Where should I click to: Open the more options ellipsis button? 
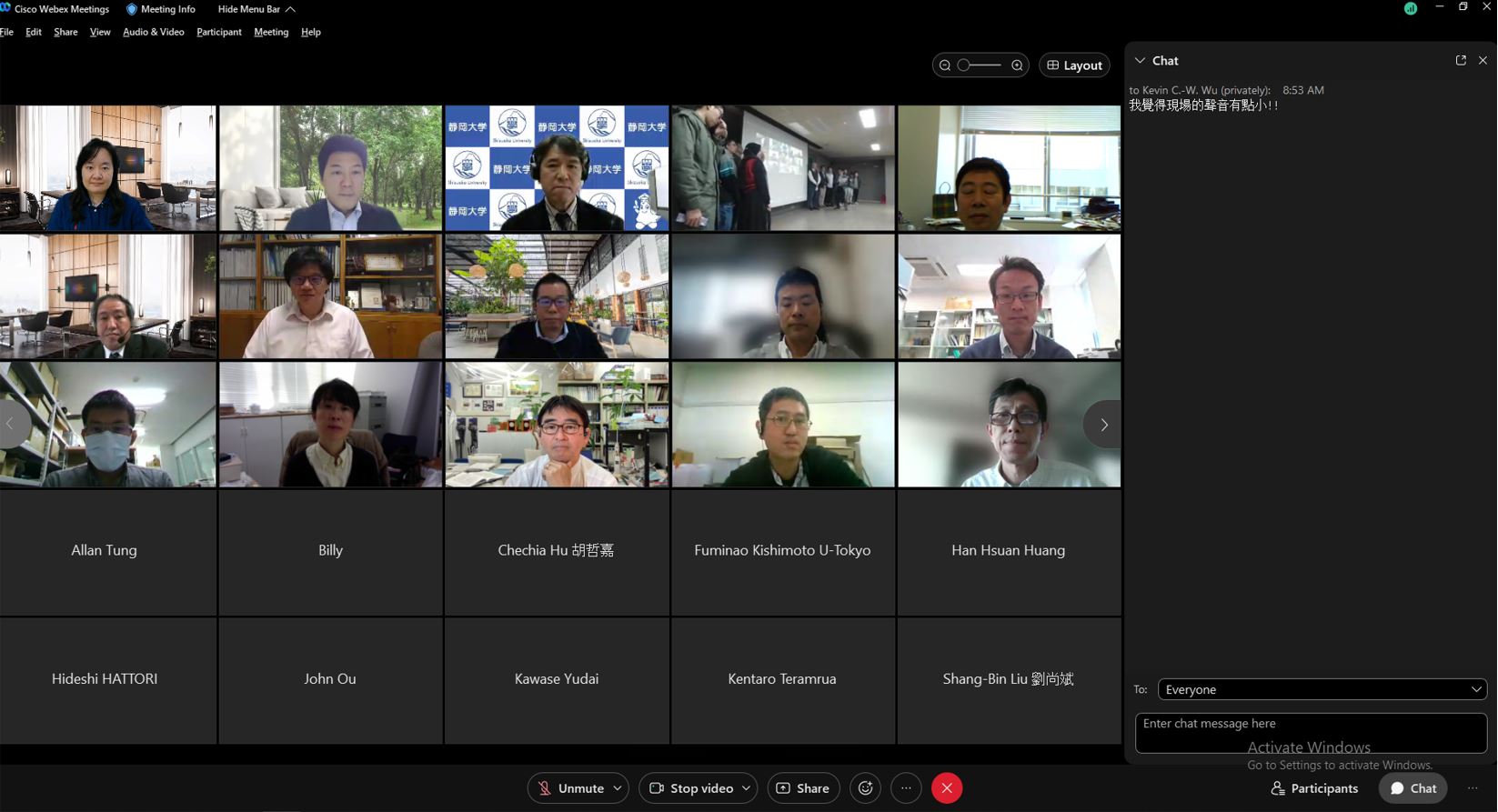pos(906,788)
